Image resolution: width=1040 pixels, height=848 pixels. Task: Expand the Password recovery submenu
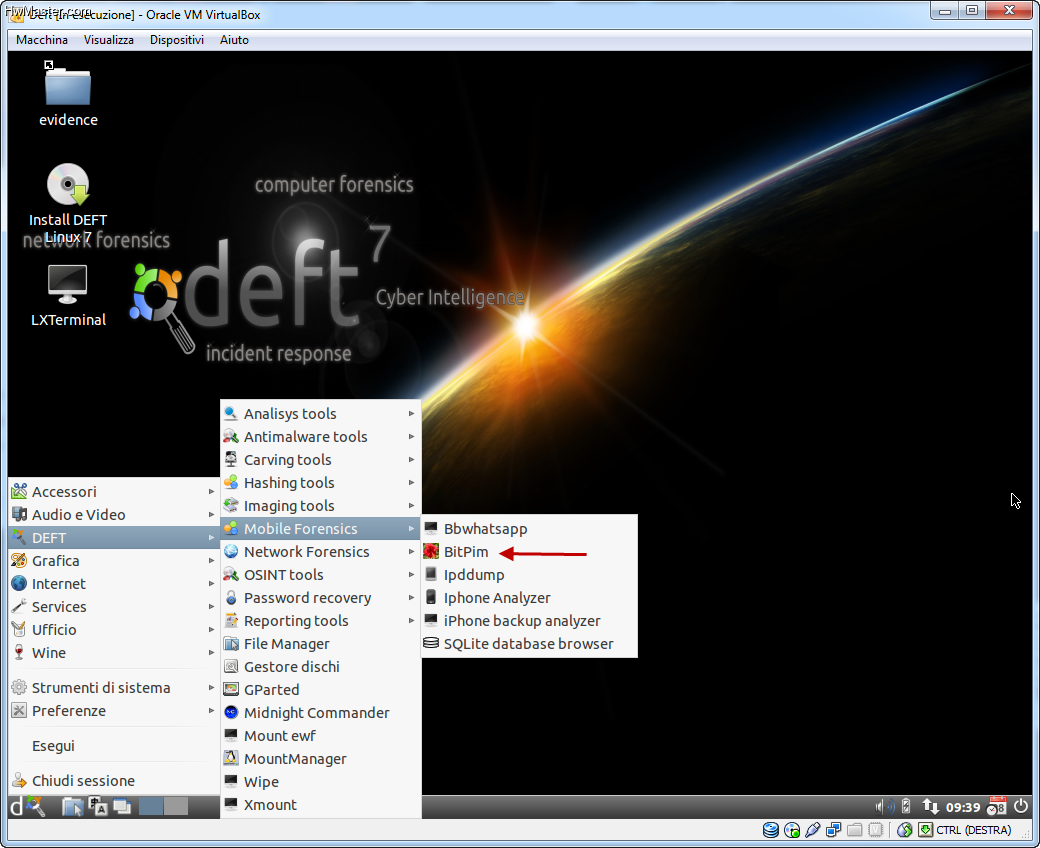[321, 598]
